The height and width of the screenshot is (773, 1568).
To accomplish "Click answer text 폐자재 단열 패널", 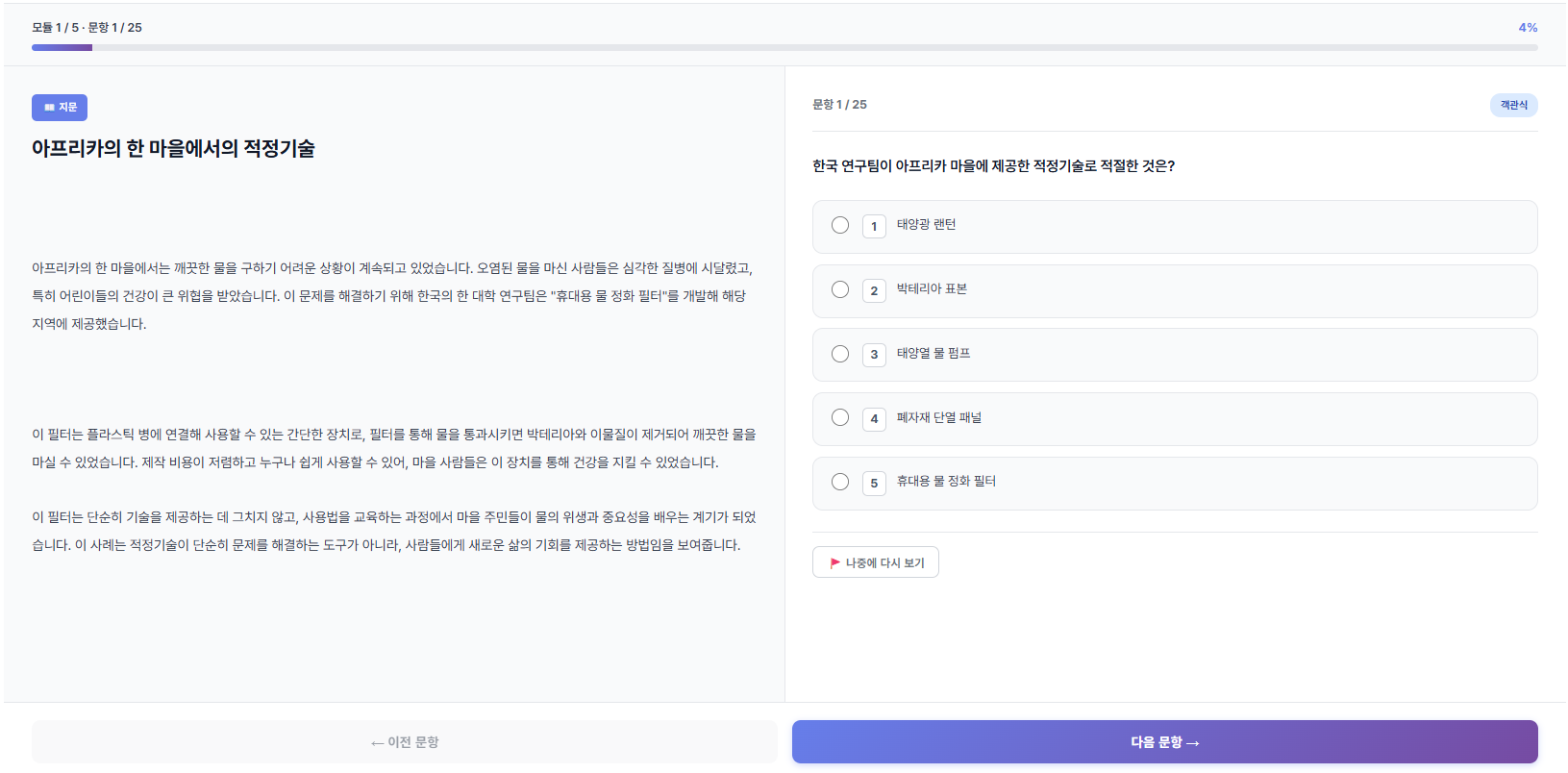I will tap(939, 417).
